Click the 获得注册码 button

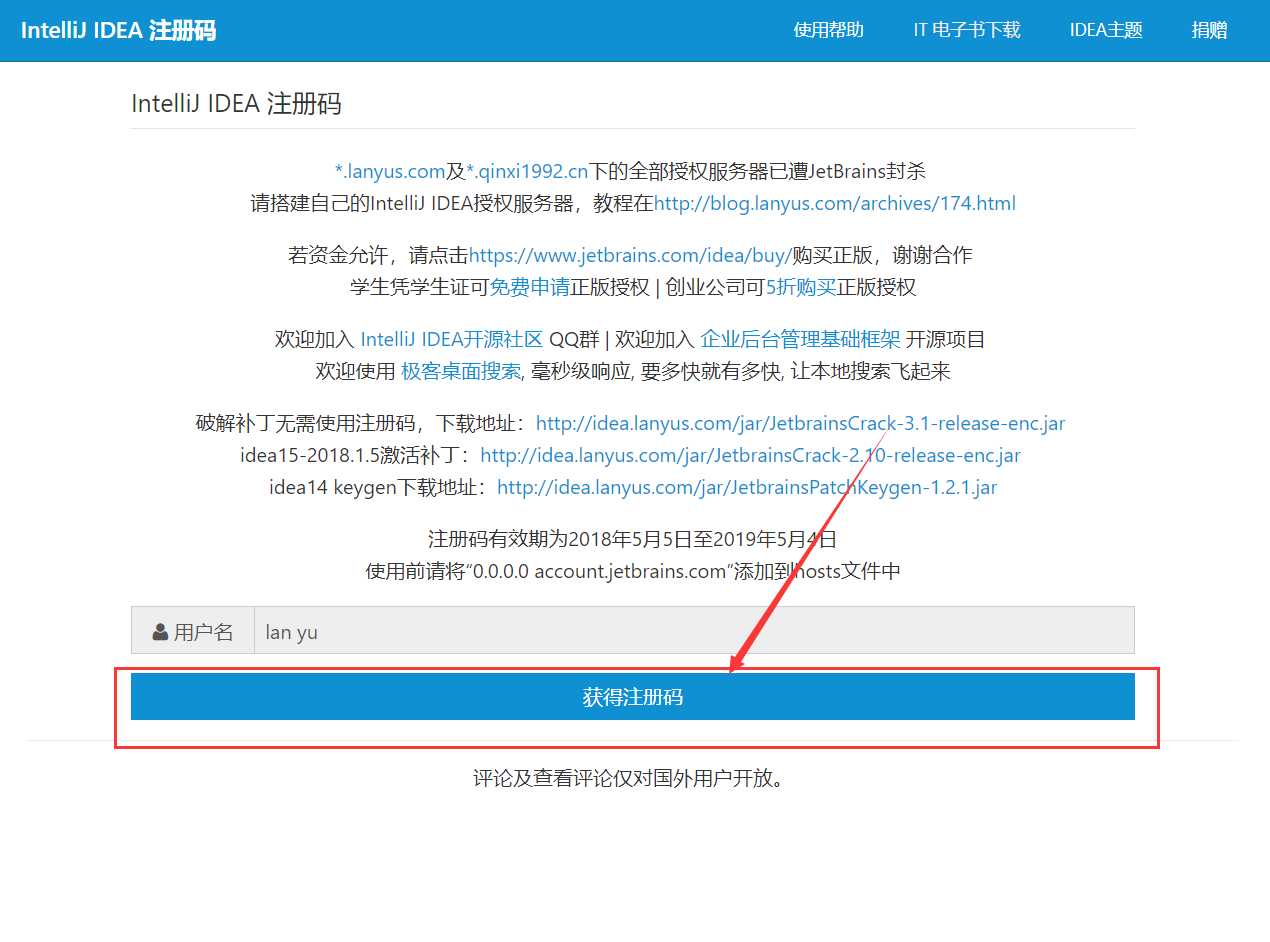(633, 696)
